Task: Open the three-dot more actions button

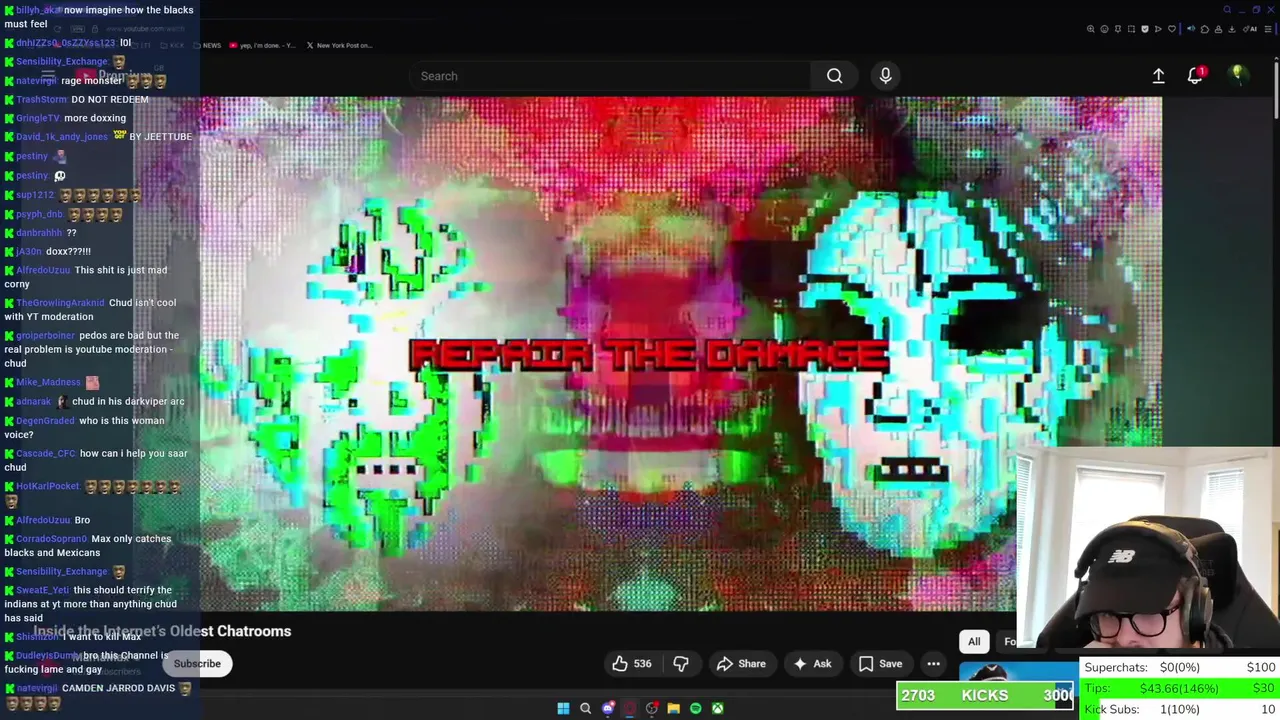Action: point(933,663)
